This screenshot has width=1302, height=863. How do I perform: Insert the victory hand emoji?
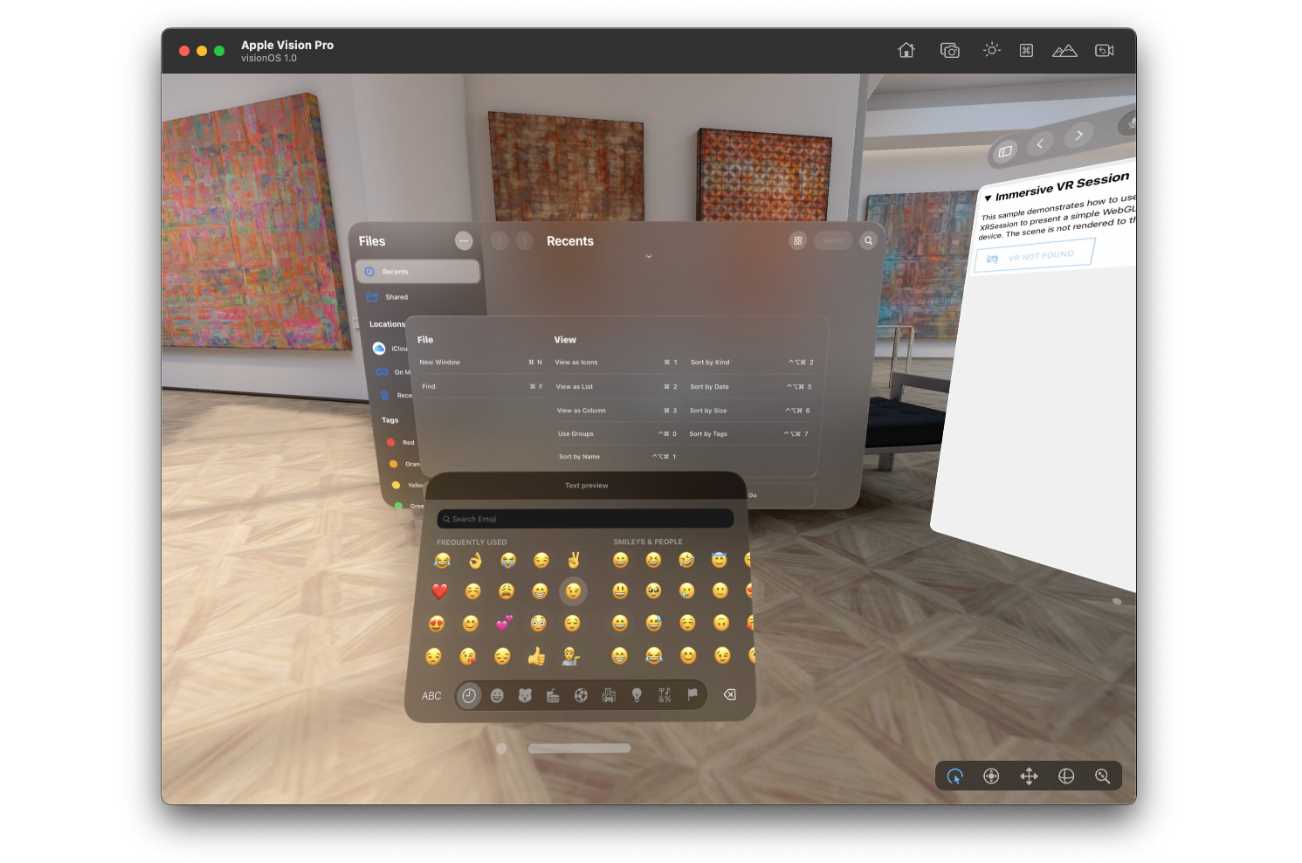pos(574,560)
